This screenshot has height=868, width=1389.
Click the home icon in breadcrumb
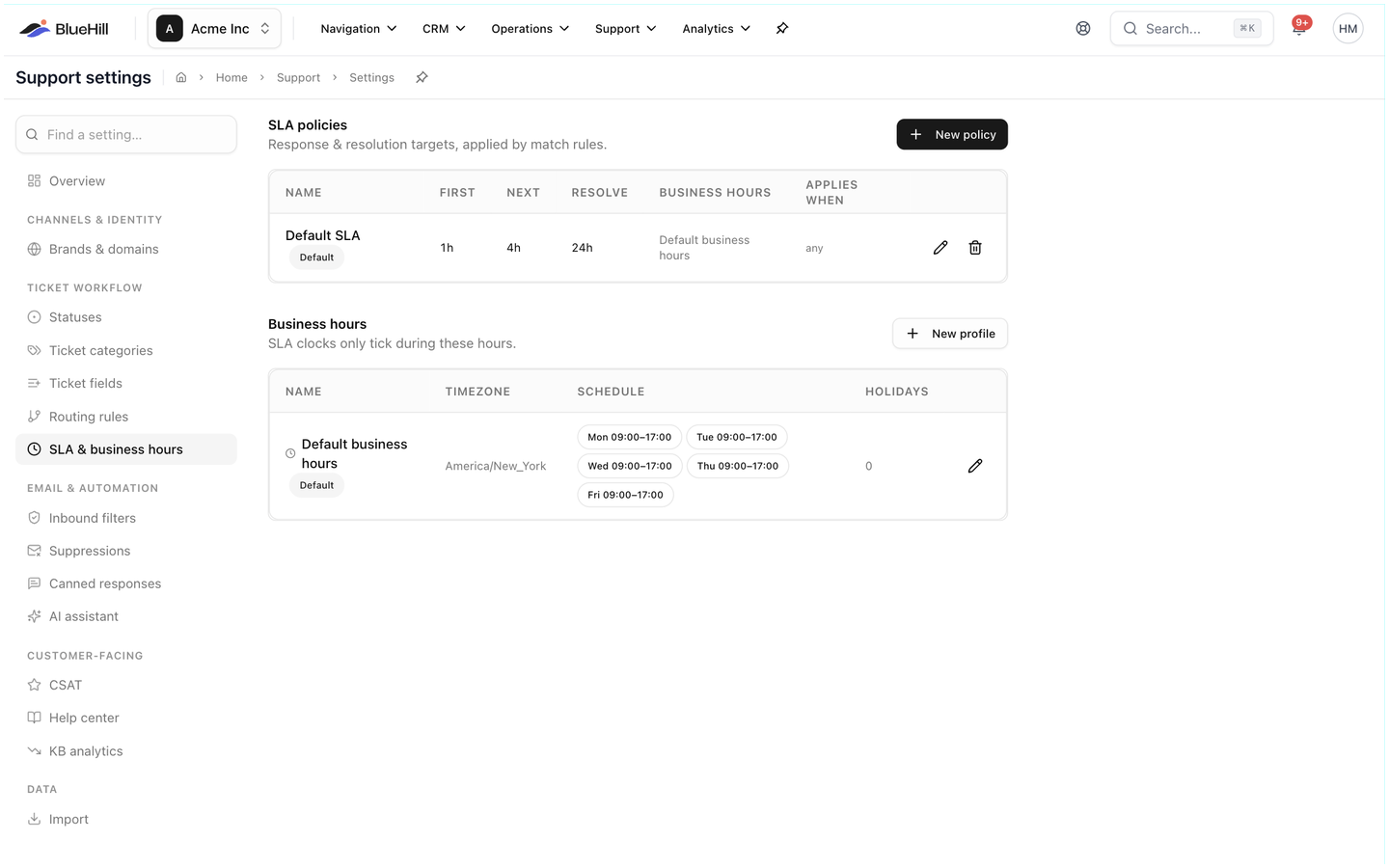[181, 77]
